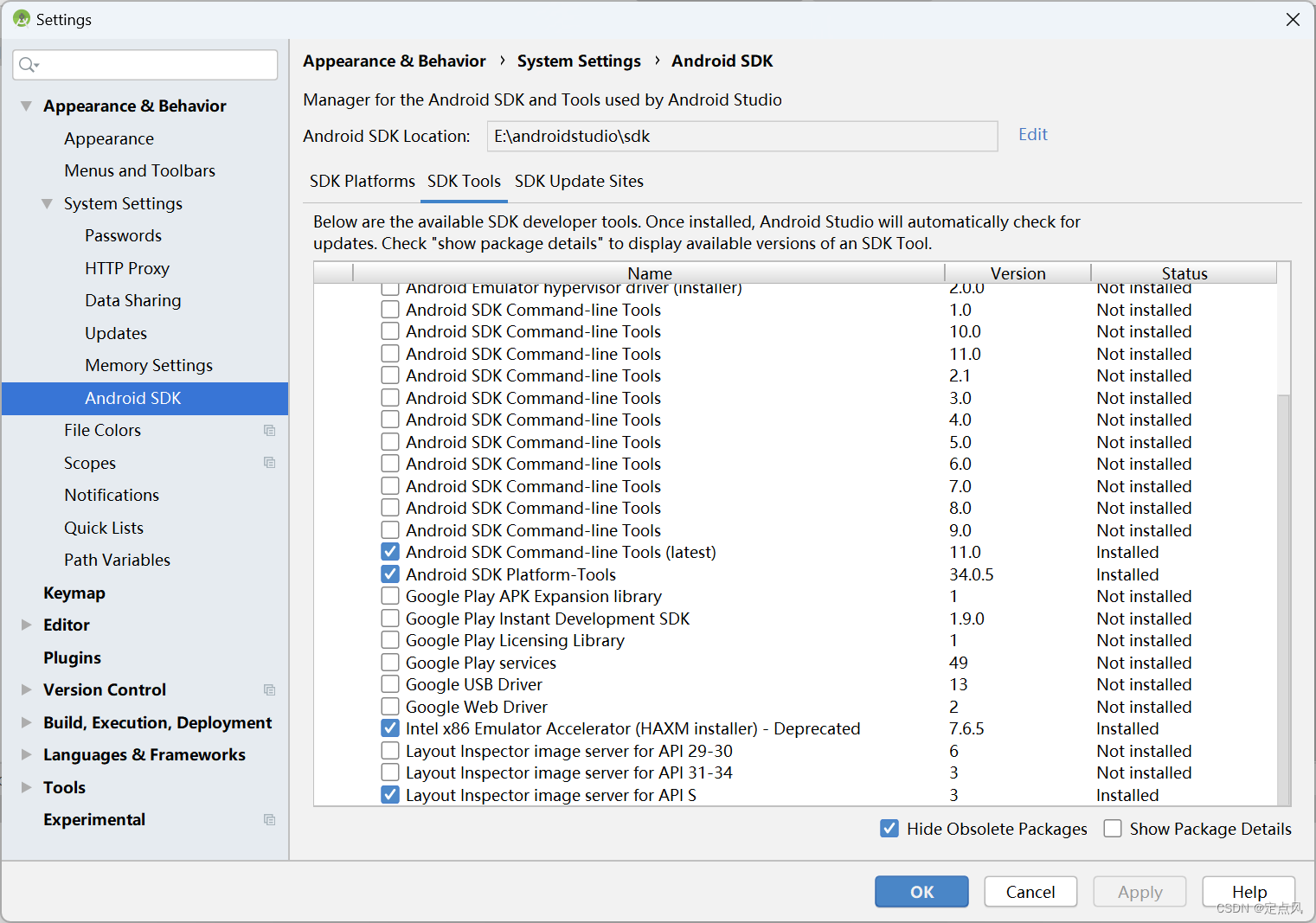Click Appearance & Behavior breadcrumb
Image resolution: width=1316 pixels, height=923 pixels.
395,61
